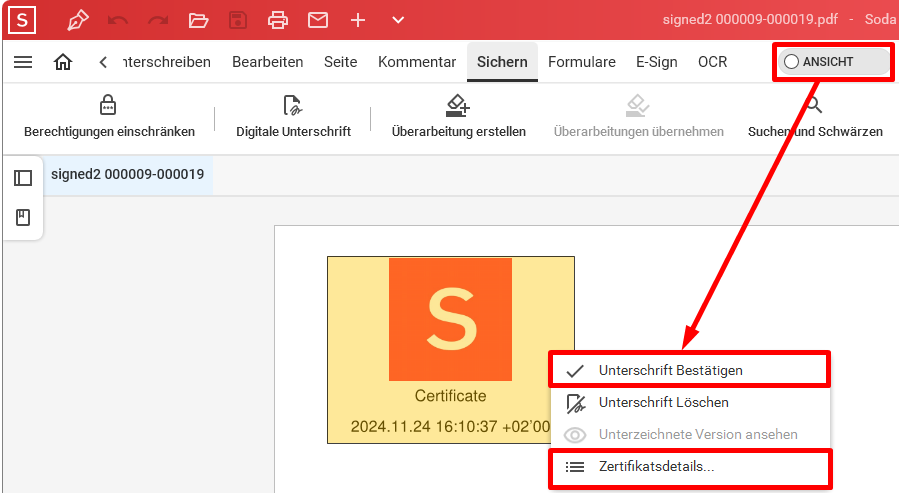Viewport: 899px width, 493px height.
Task: Redo the last action
Action: pos(158,21)
